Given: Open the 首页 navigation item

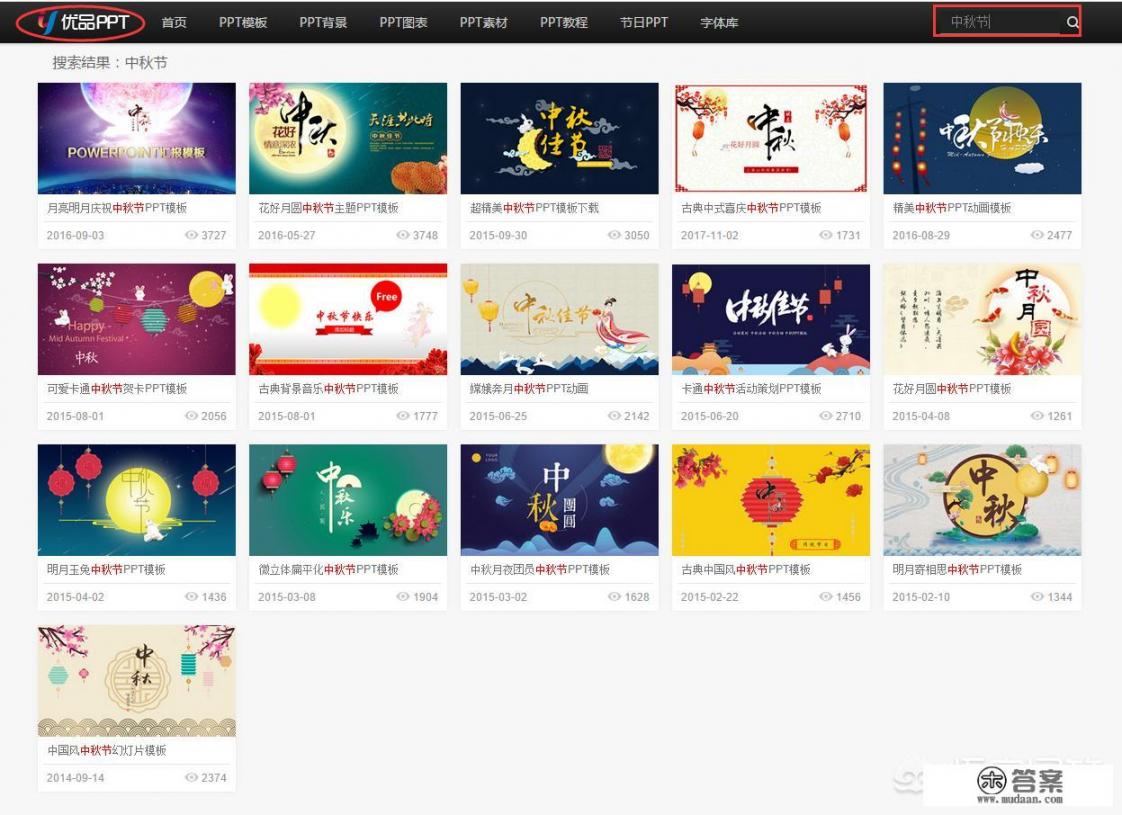Looking at the screenshot, I should coord(174,22).
